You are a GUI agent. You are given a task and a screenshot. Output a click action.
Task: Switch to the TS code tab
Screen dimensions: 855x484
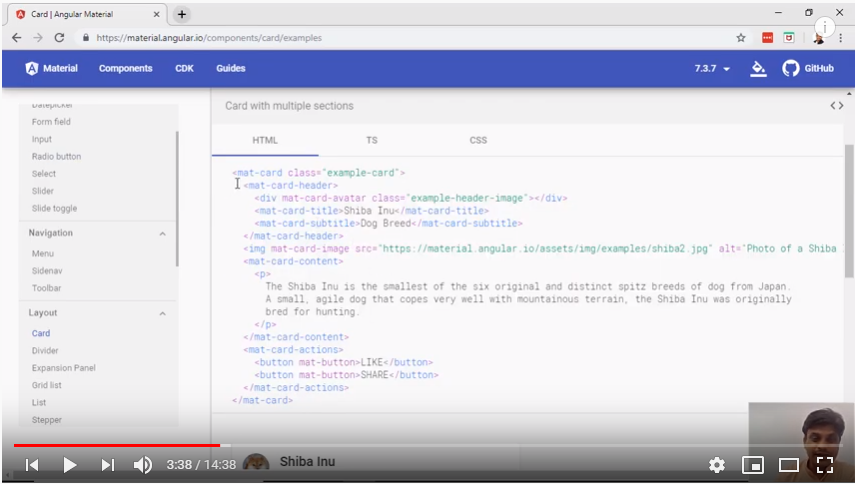[x=371, y=140]
